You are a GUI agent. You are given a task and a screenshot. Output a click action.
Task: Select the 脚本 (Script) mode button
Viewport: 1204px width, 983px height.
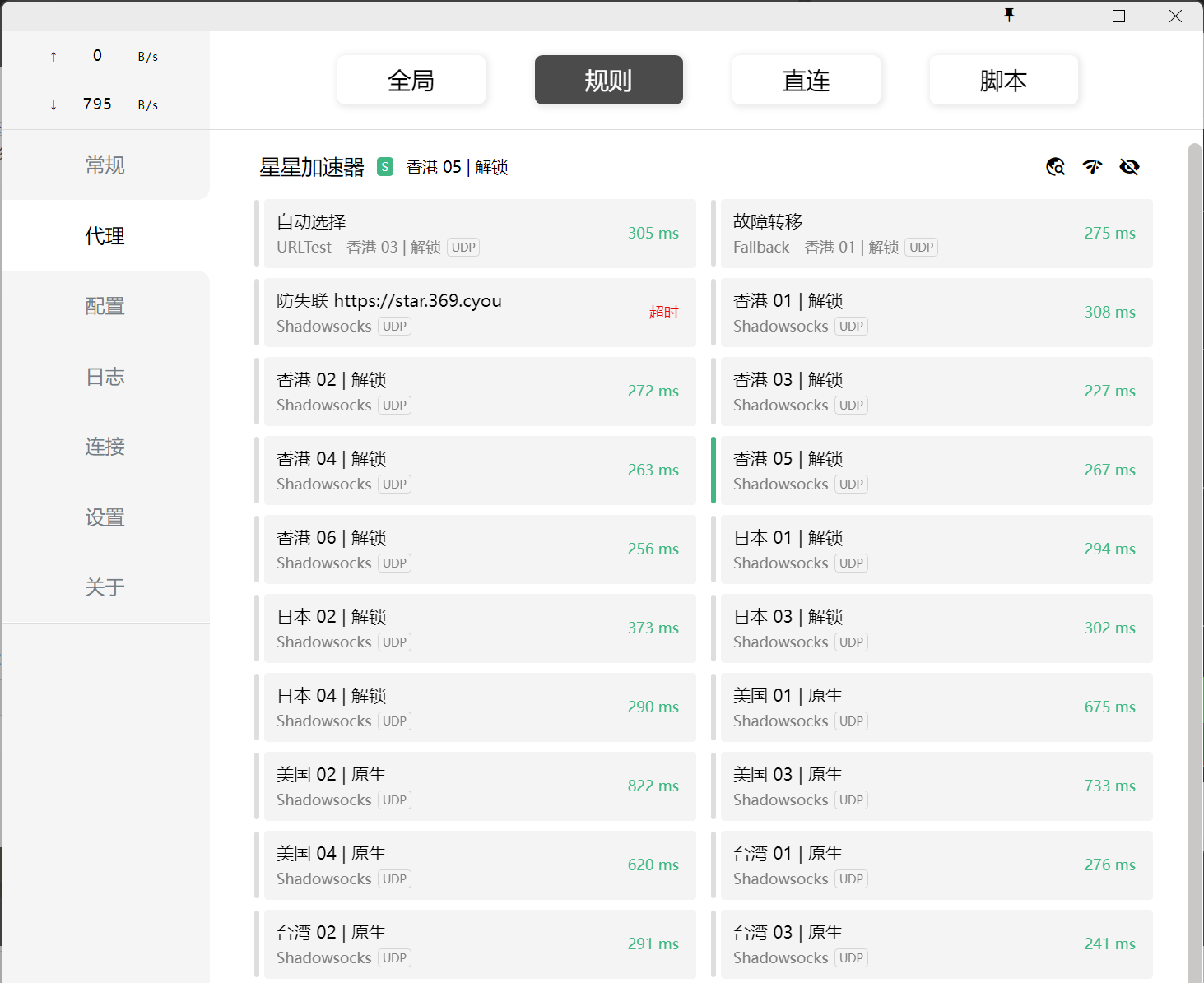(1003, 80)
